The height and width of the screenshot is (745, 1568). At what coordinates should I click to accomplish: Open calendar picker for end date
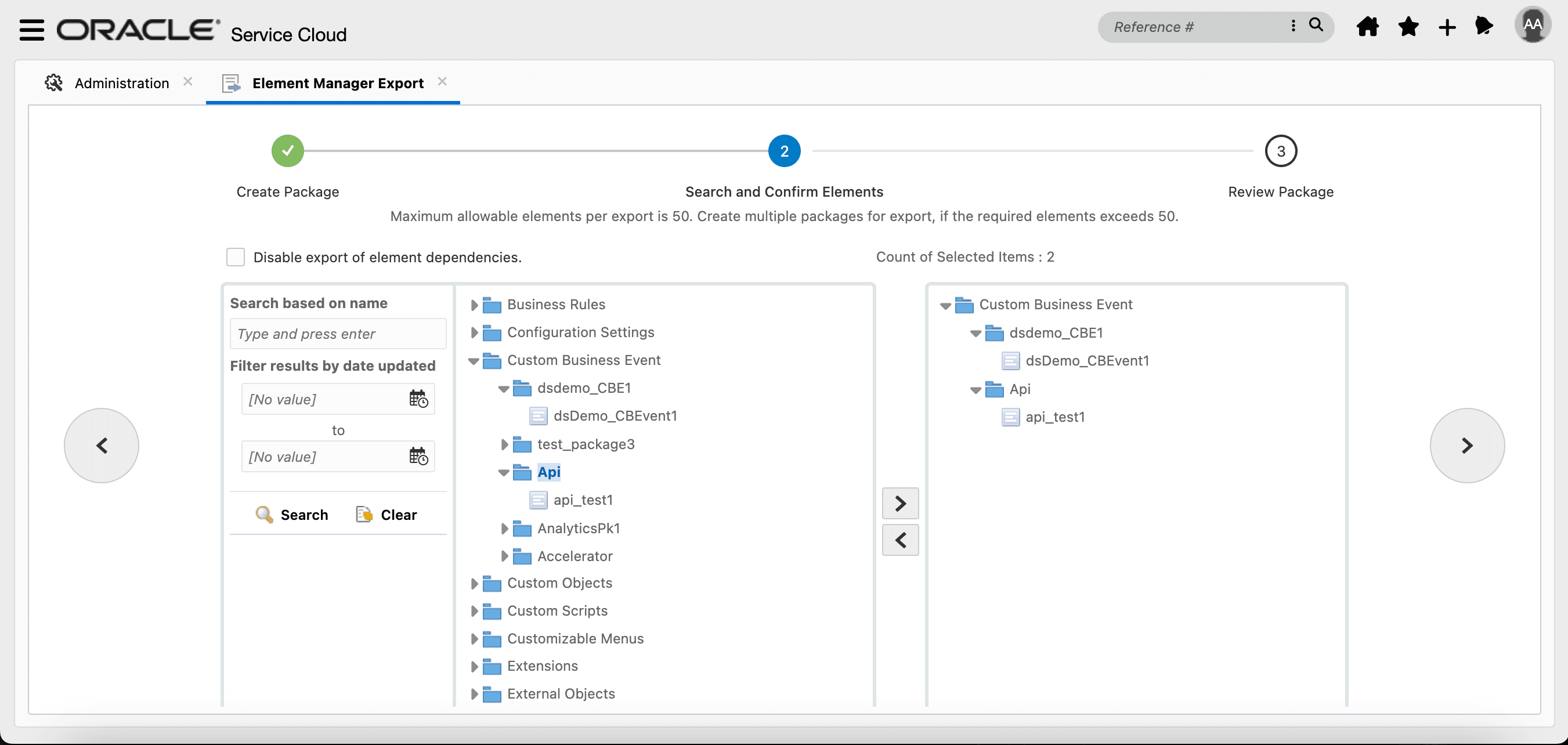418,457
